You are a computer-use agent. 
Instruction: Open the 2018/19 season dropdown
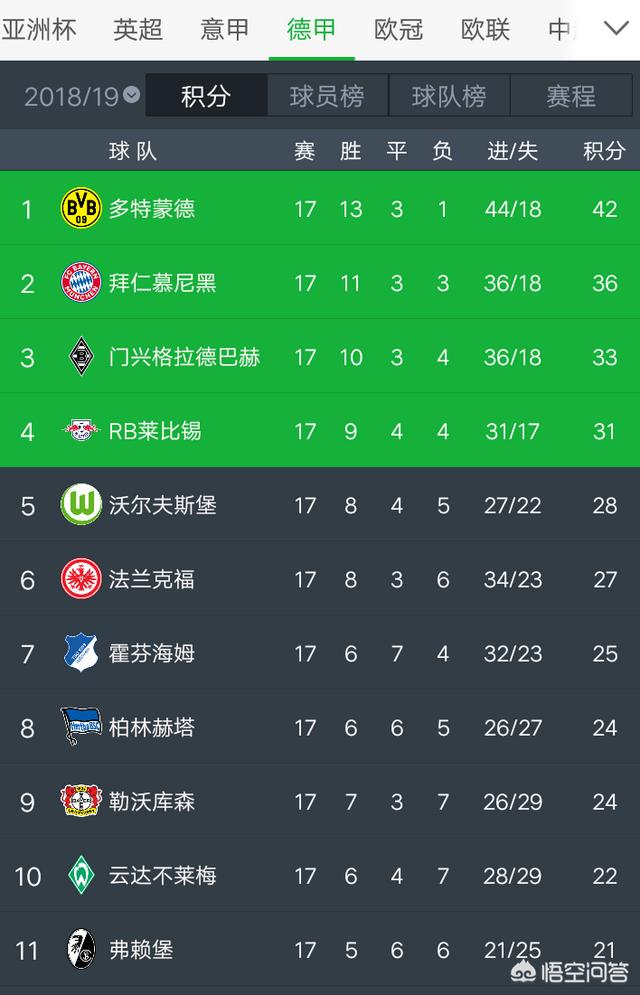tap(82, 96)
